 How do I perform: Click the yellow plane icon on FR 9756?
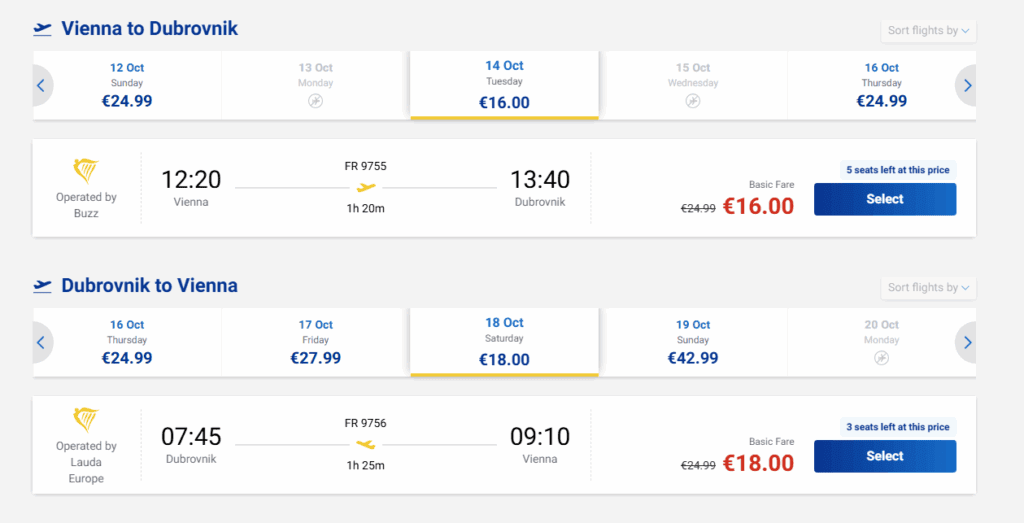pyautogui.click(x=366, y=444)
